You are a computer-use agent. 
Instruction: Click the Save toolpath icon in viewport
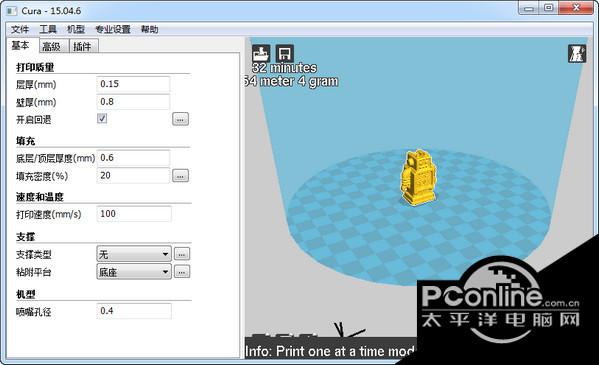285,54
